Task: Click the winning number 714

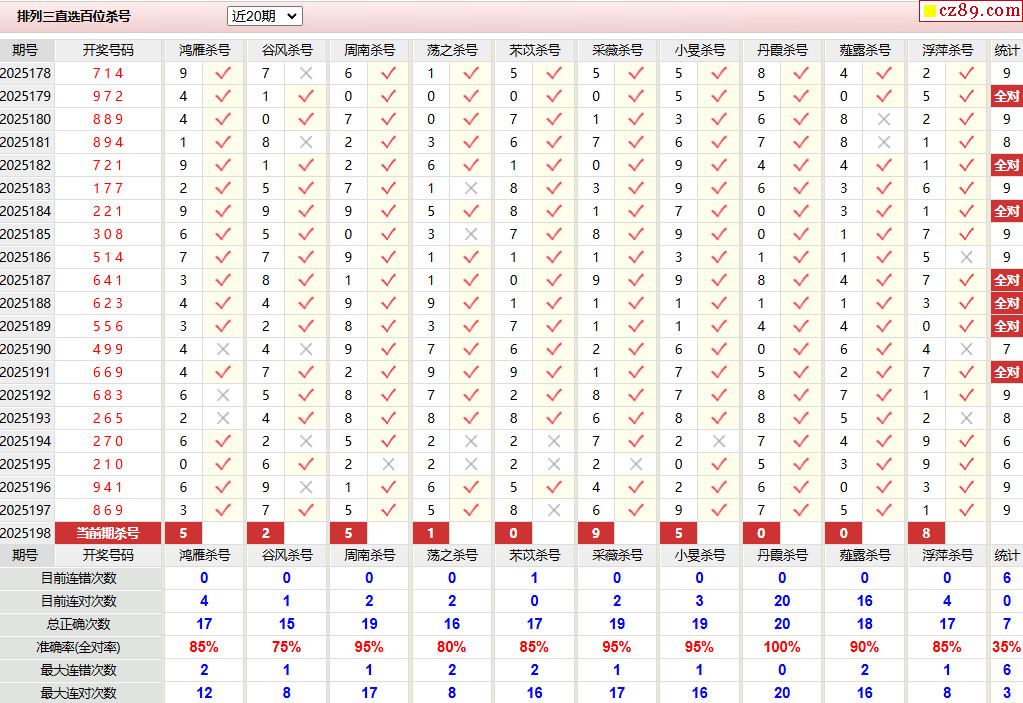Action: 108,73
